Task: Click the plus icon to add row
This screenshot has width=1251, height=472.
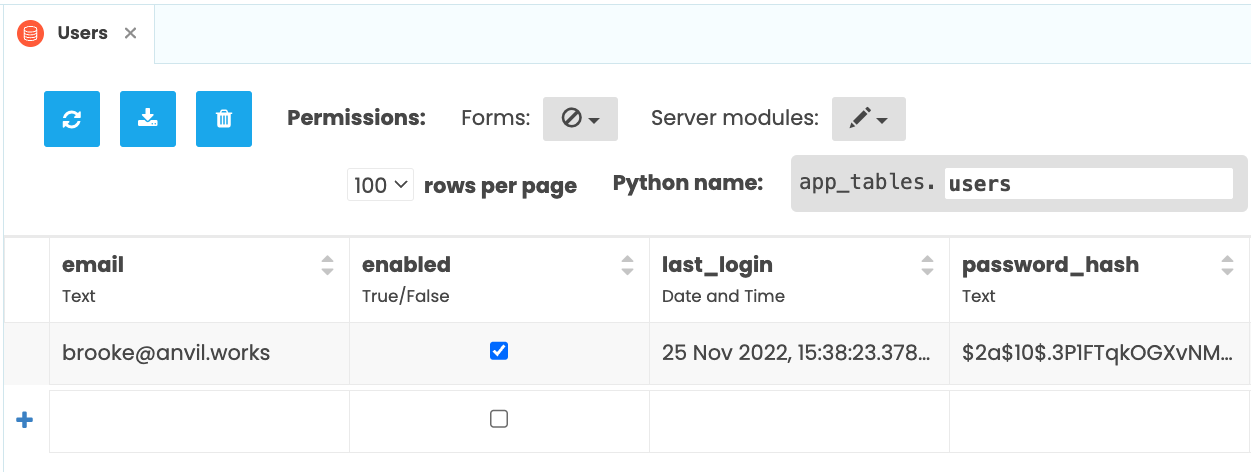Action: [25, 420]
